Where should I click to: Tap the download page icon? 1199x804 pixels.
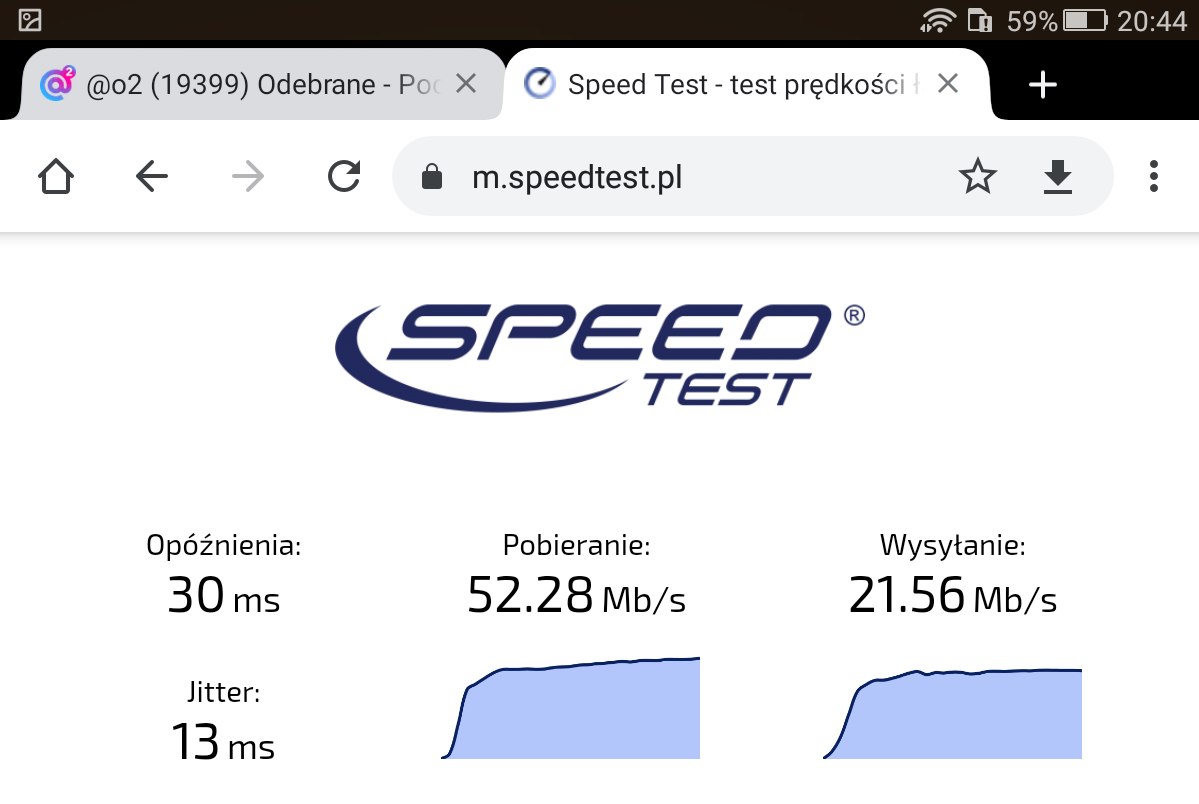click(1058, 177)
